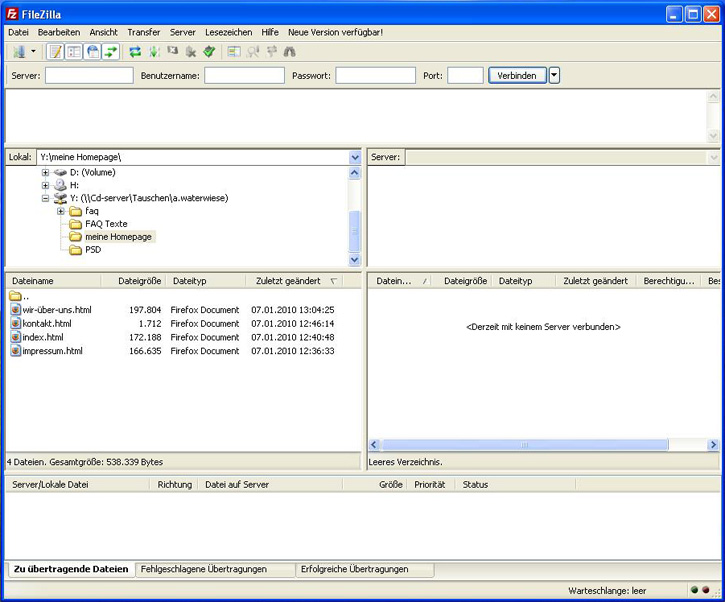Expand the faq folder in the tree
The image size is (725, 602).
click(61, 211)
